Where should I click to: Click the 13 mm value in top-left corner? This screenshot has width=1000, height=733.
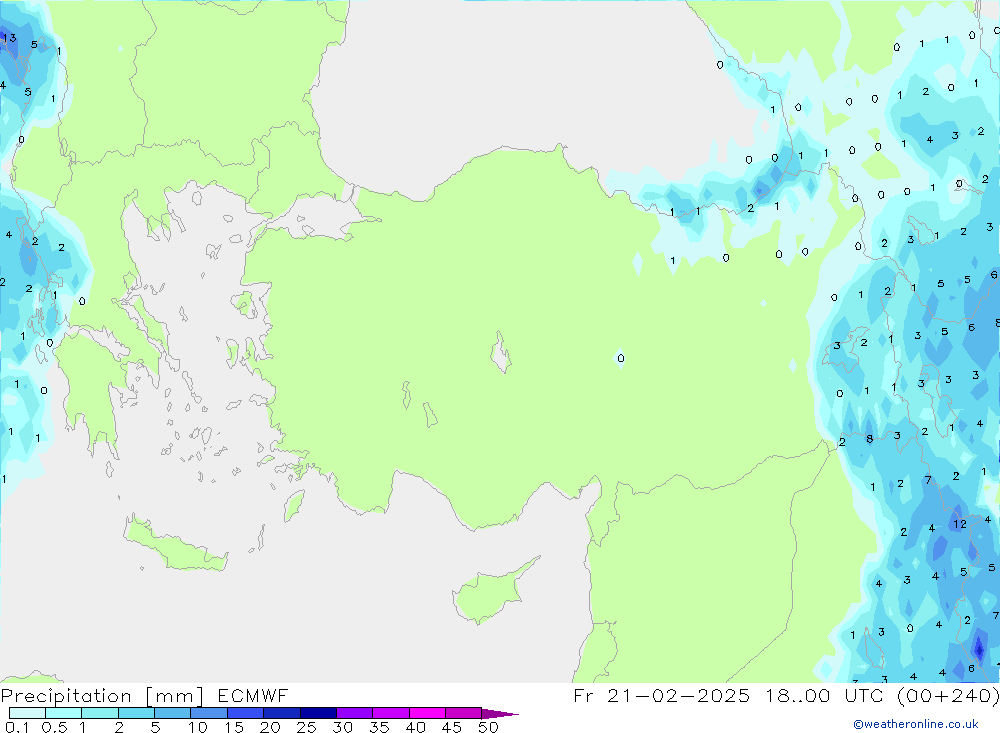click(x=9, y=38)
